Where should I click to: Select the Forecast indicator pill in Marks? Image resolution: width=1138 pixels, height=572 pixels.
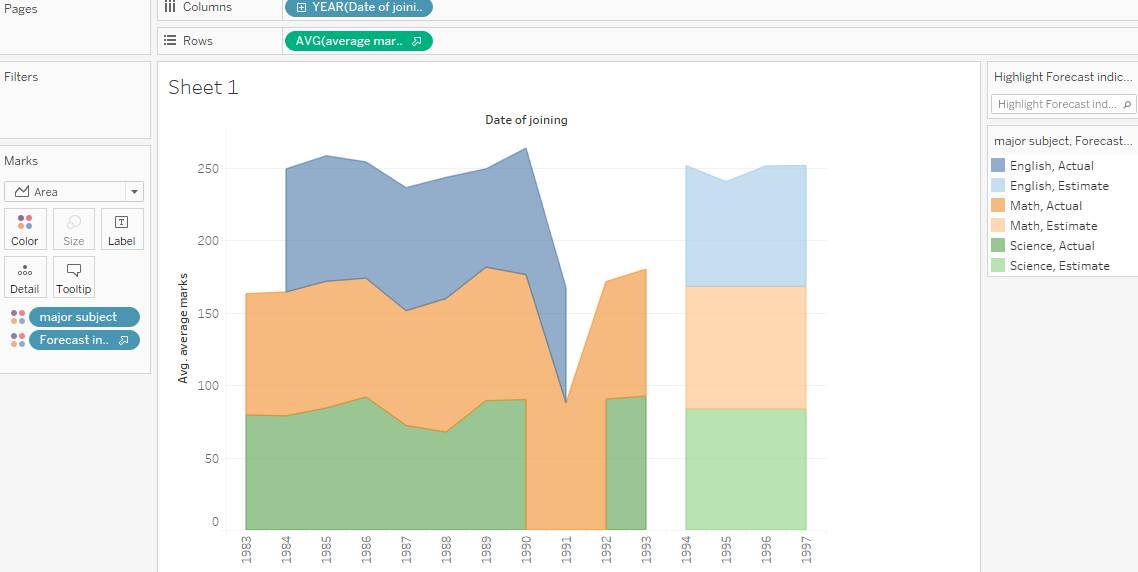84,340
